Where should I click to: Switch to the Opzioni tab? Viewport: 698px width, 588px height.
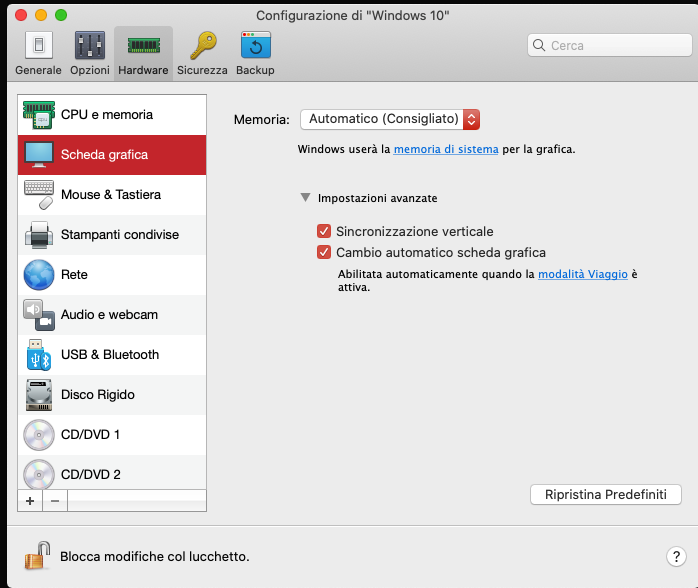point(89,53)
